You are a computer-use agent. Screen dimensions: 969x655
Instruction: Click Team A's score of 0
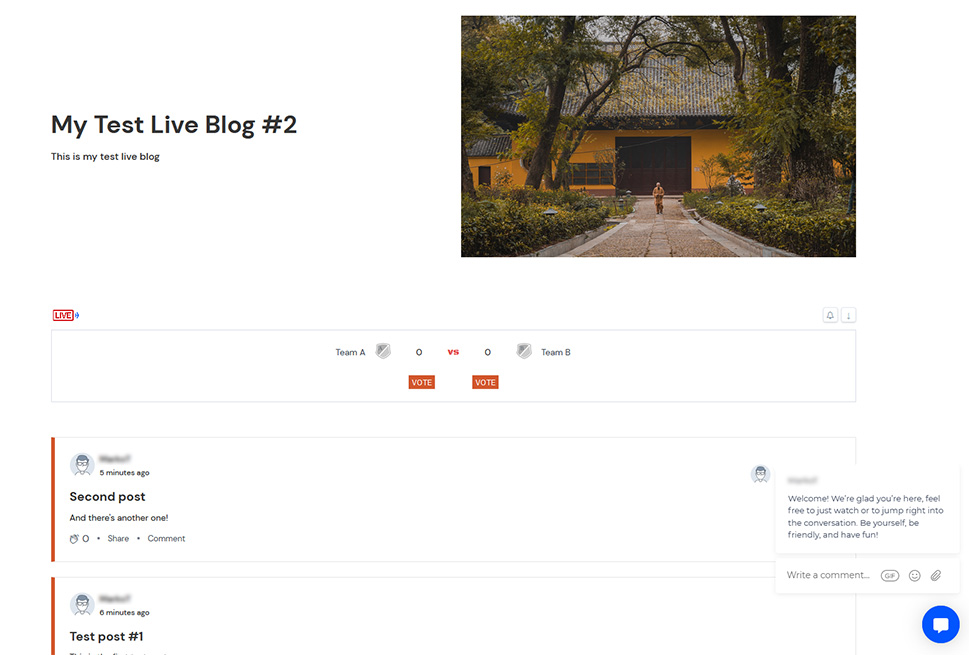(419, 352)
